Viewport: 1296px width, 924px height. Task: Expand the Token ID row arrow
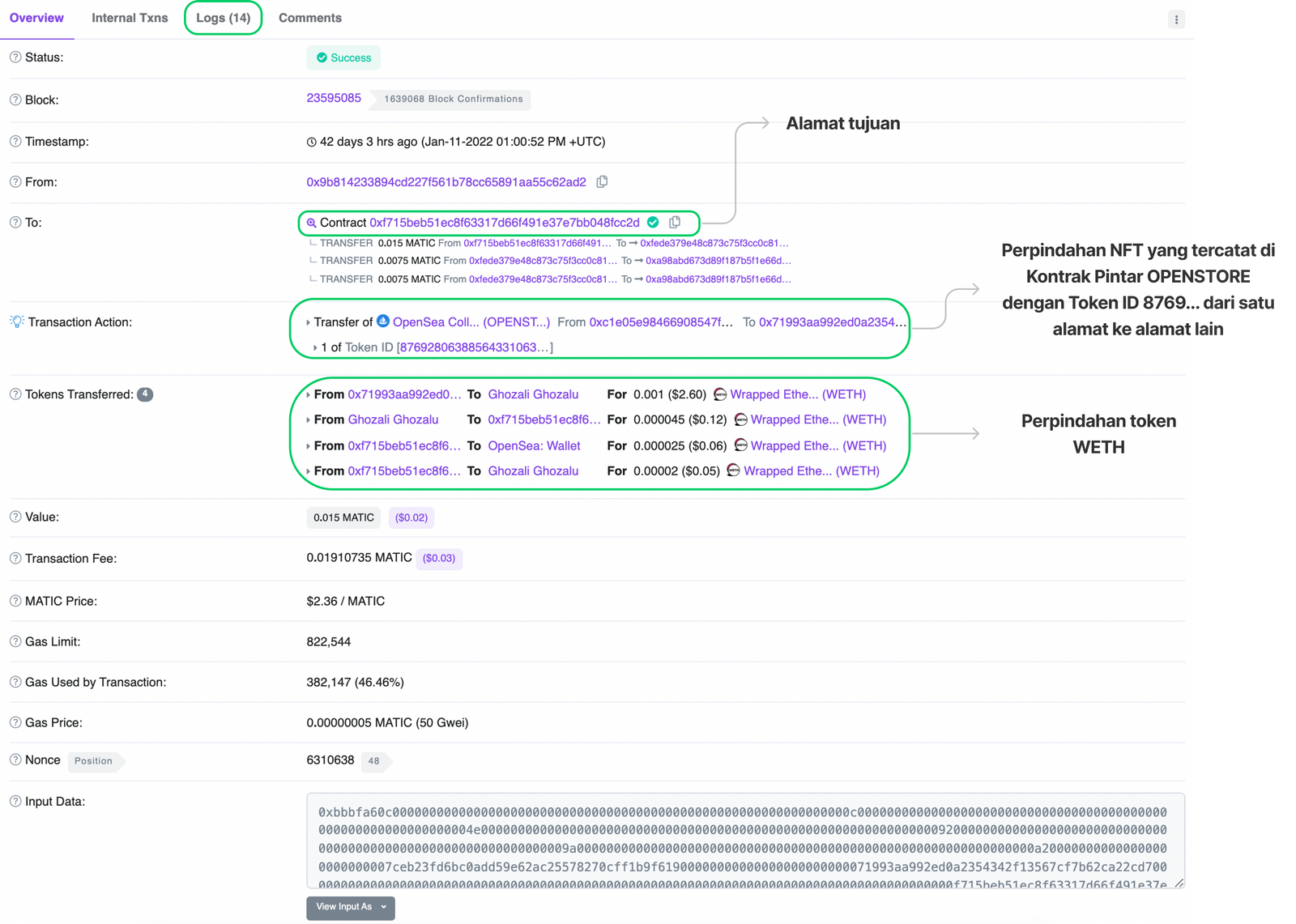(315, 347)
